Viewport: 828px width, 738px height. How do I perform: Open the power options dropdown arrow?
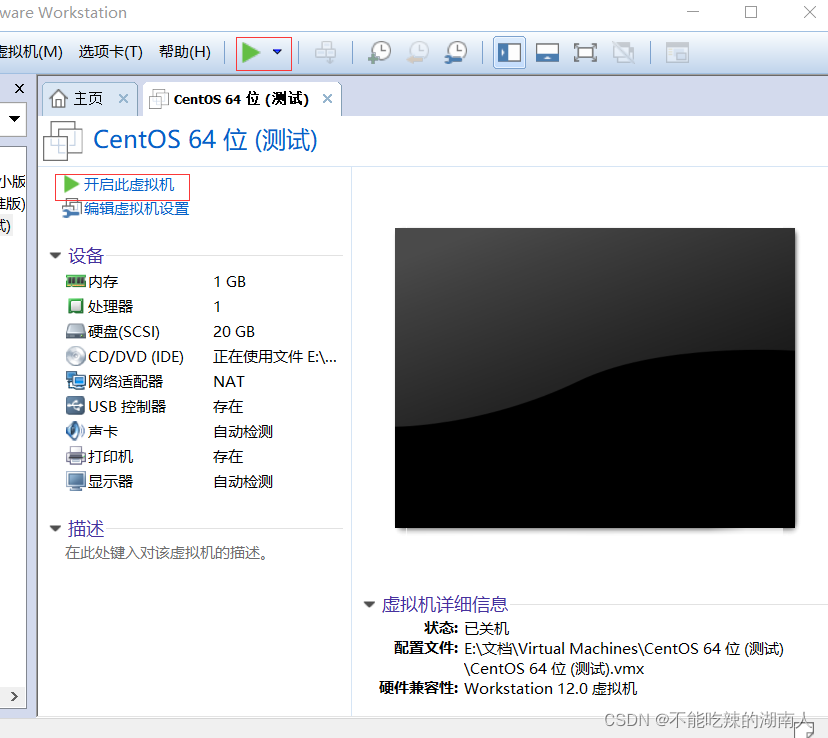pos(277,52)
